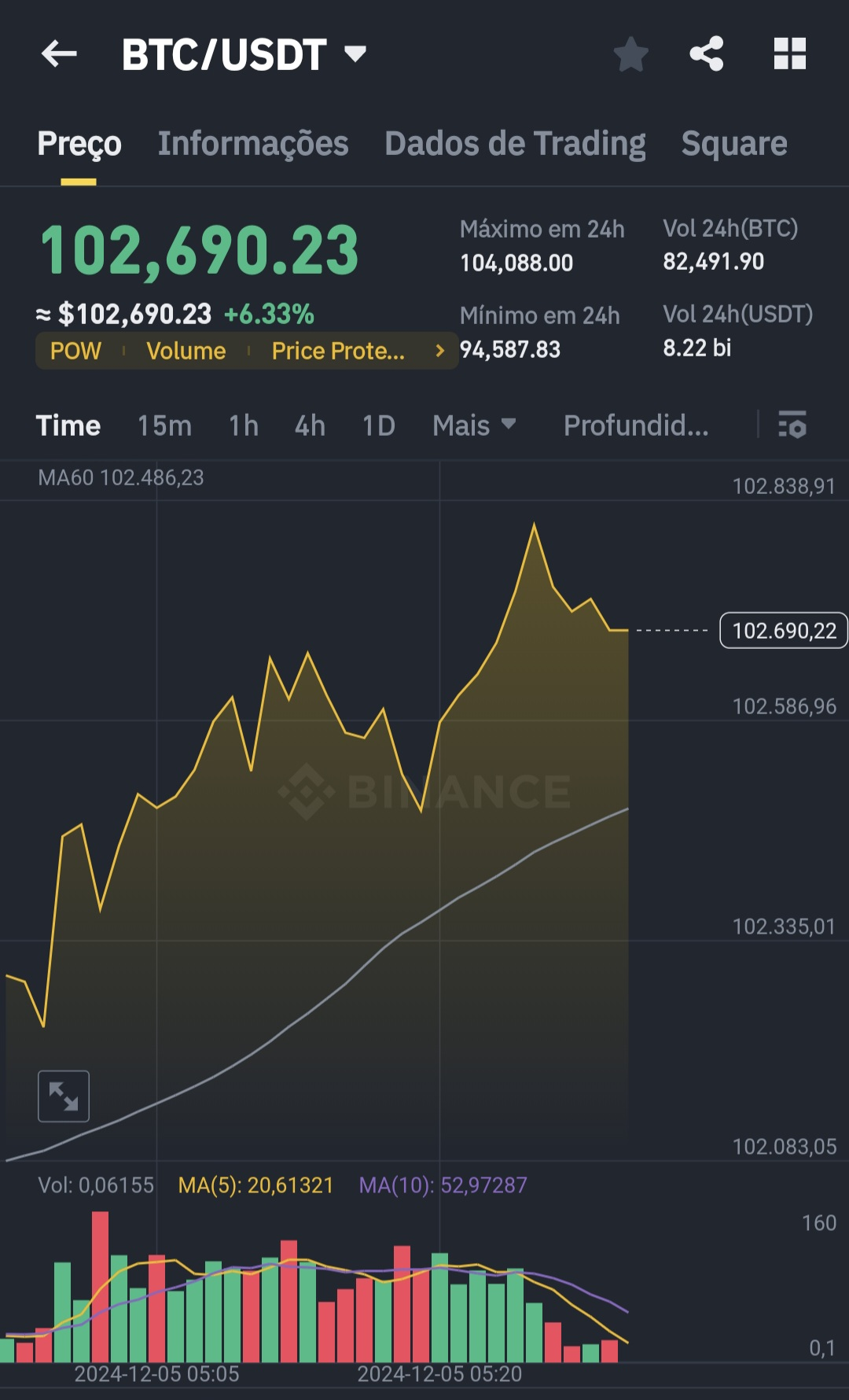849x1400 pixels.
Task: Expand the Mais timeframe dropdown
Action: pos(474,426)
